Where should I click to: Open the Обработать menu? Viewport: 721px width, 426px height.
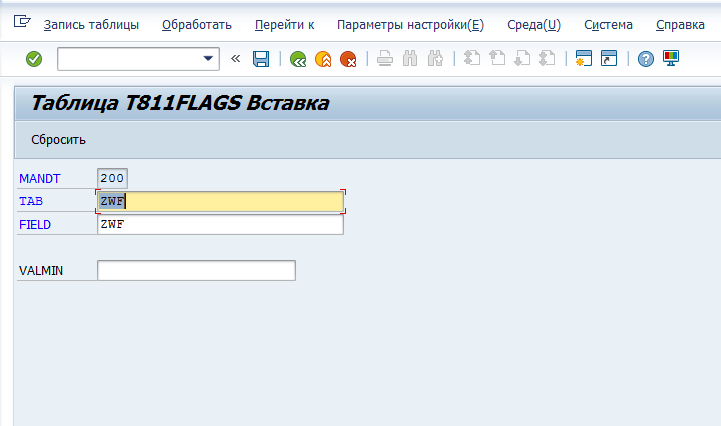click(197, 25)
